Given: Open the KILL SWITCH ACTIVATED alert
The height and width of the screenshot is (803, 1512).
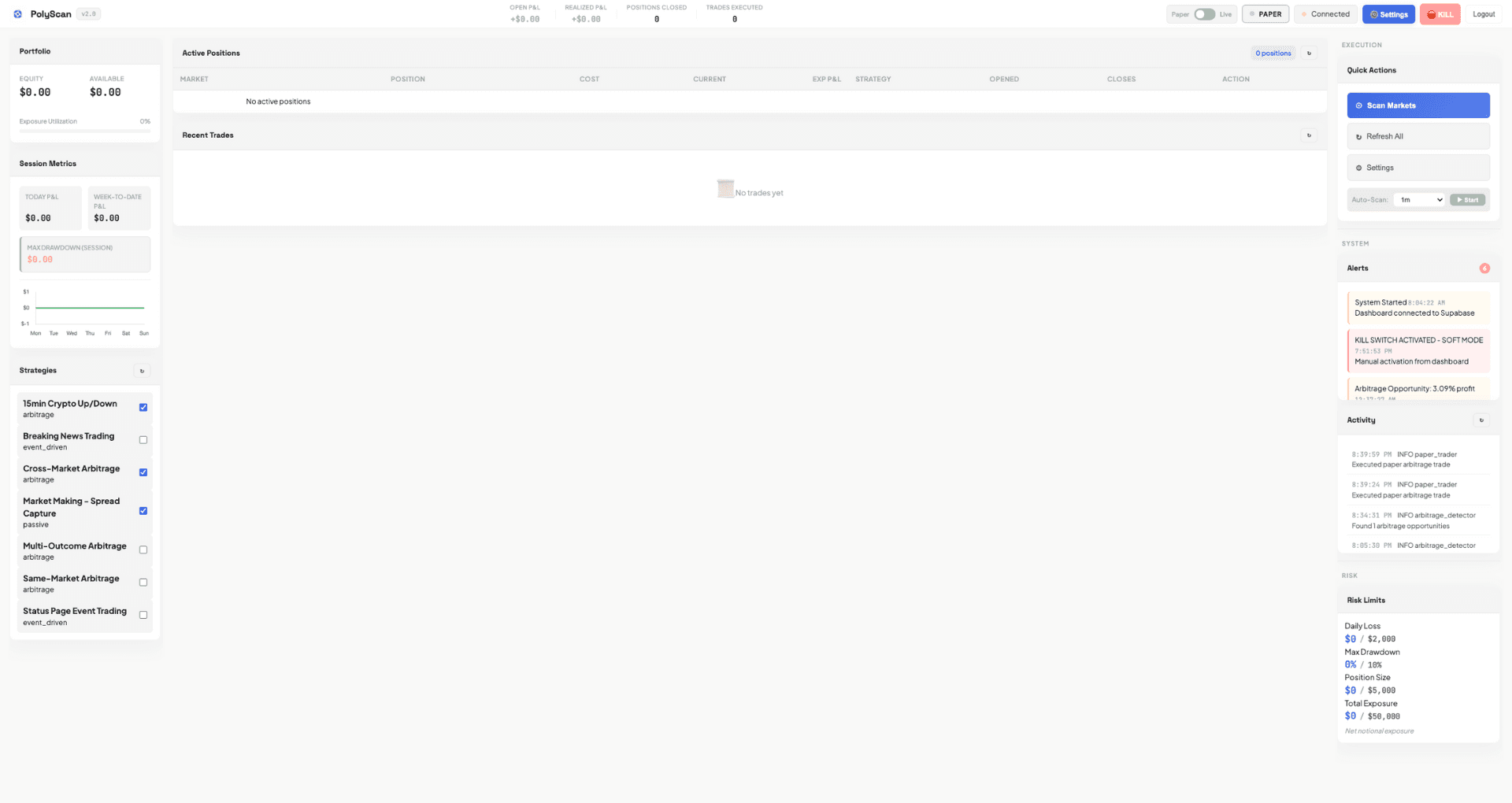Looking at the screenshot, I should (1417, 350).
